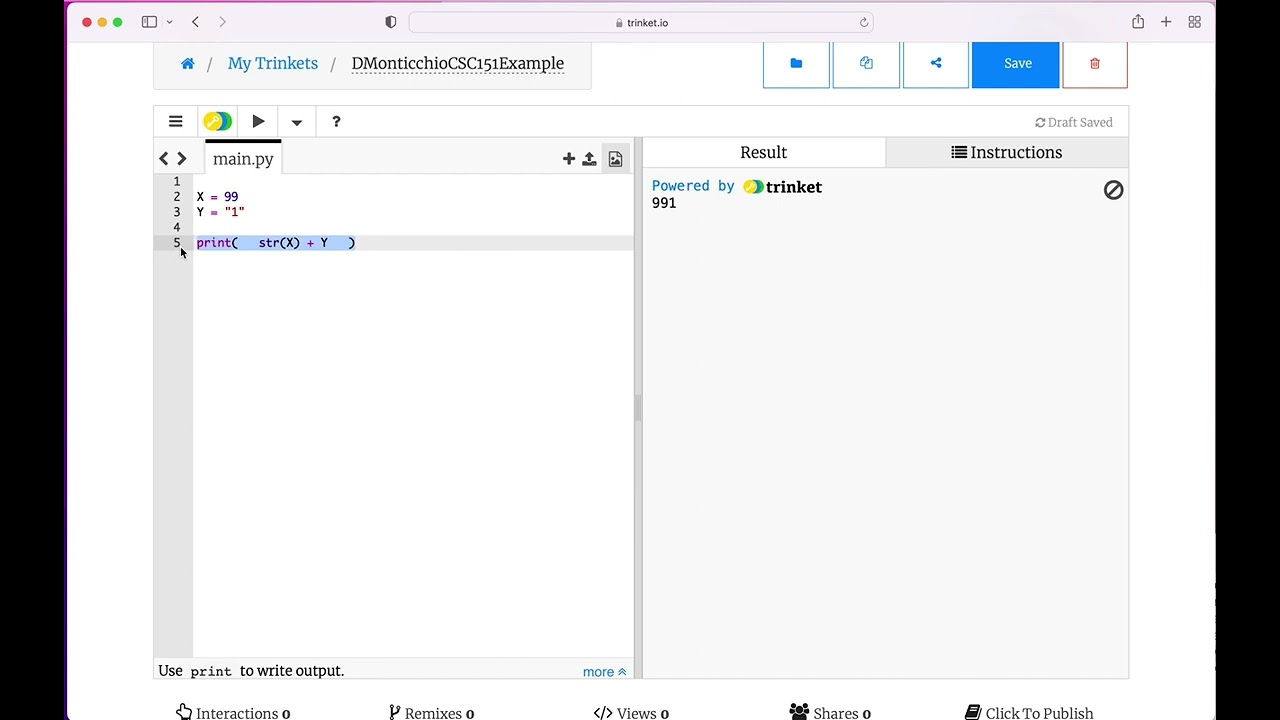Save the trinket
The width and height of the screenshot is (1280, 720).
coord(1016,64)
